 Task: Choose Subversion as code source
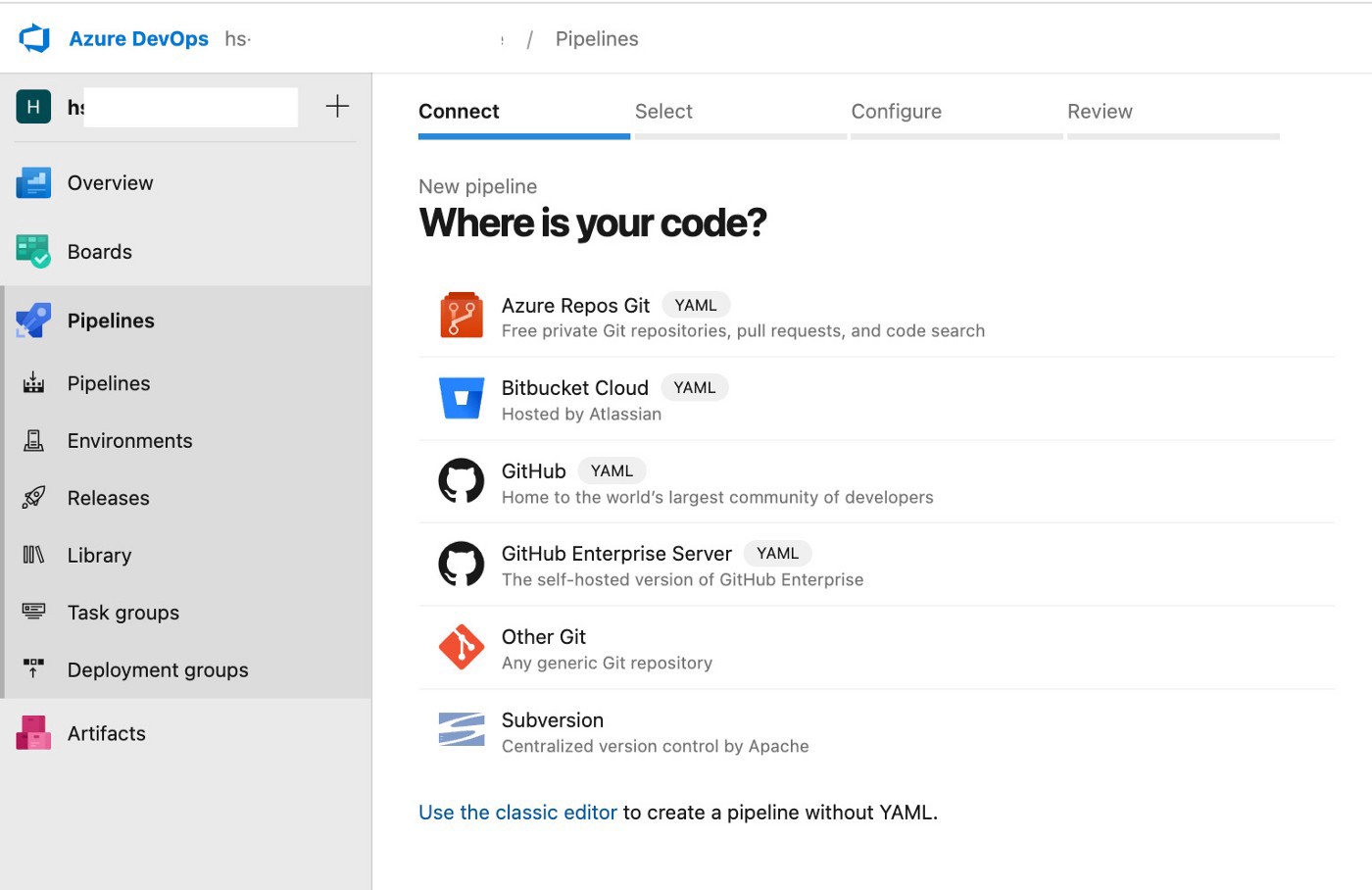pyautogui.click(x=552, y=719)
